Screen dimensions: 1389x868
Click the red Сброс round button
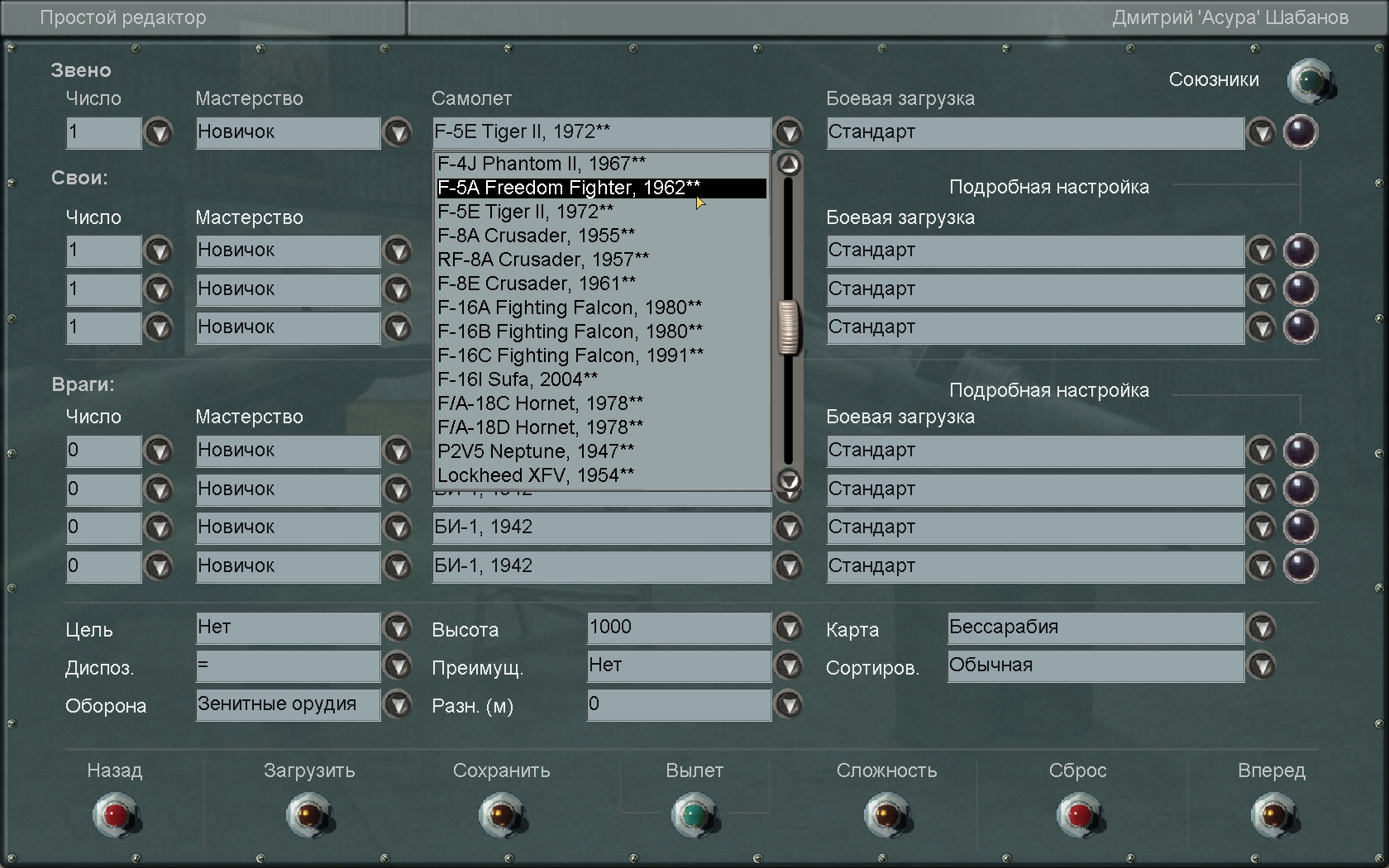tap(1080, 815)
